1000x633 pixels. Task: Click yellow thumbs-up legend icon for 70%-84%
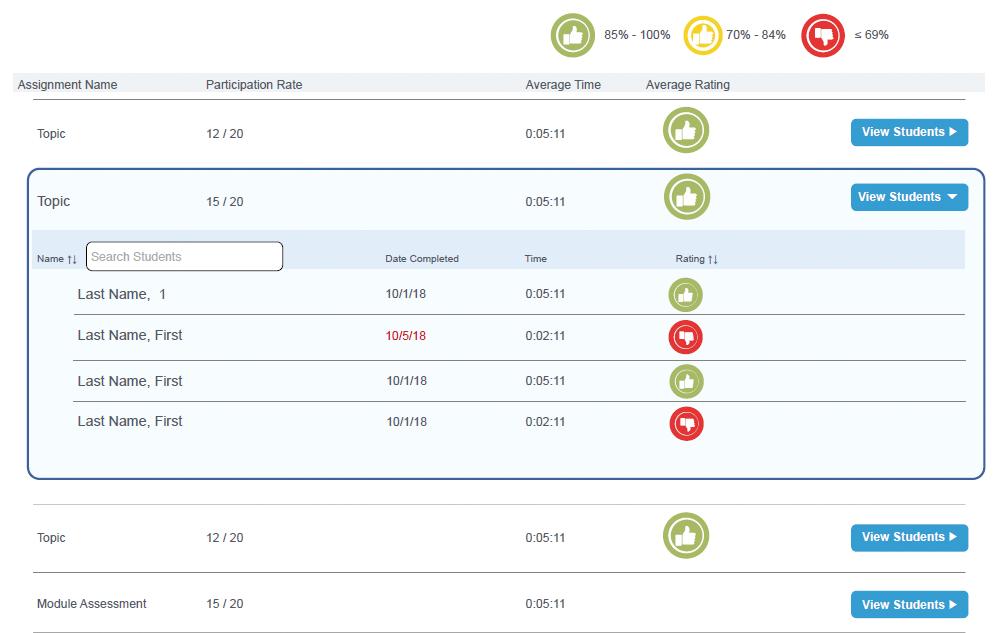click(703, 36)
